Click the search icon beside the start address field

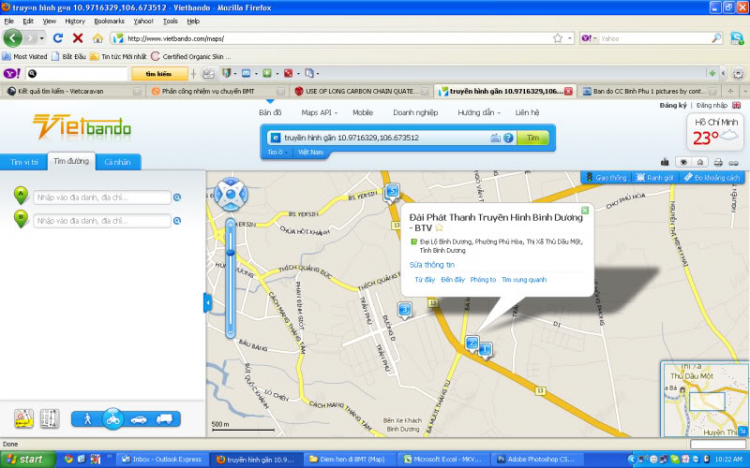177,197
